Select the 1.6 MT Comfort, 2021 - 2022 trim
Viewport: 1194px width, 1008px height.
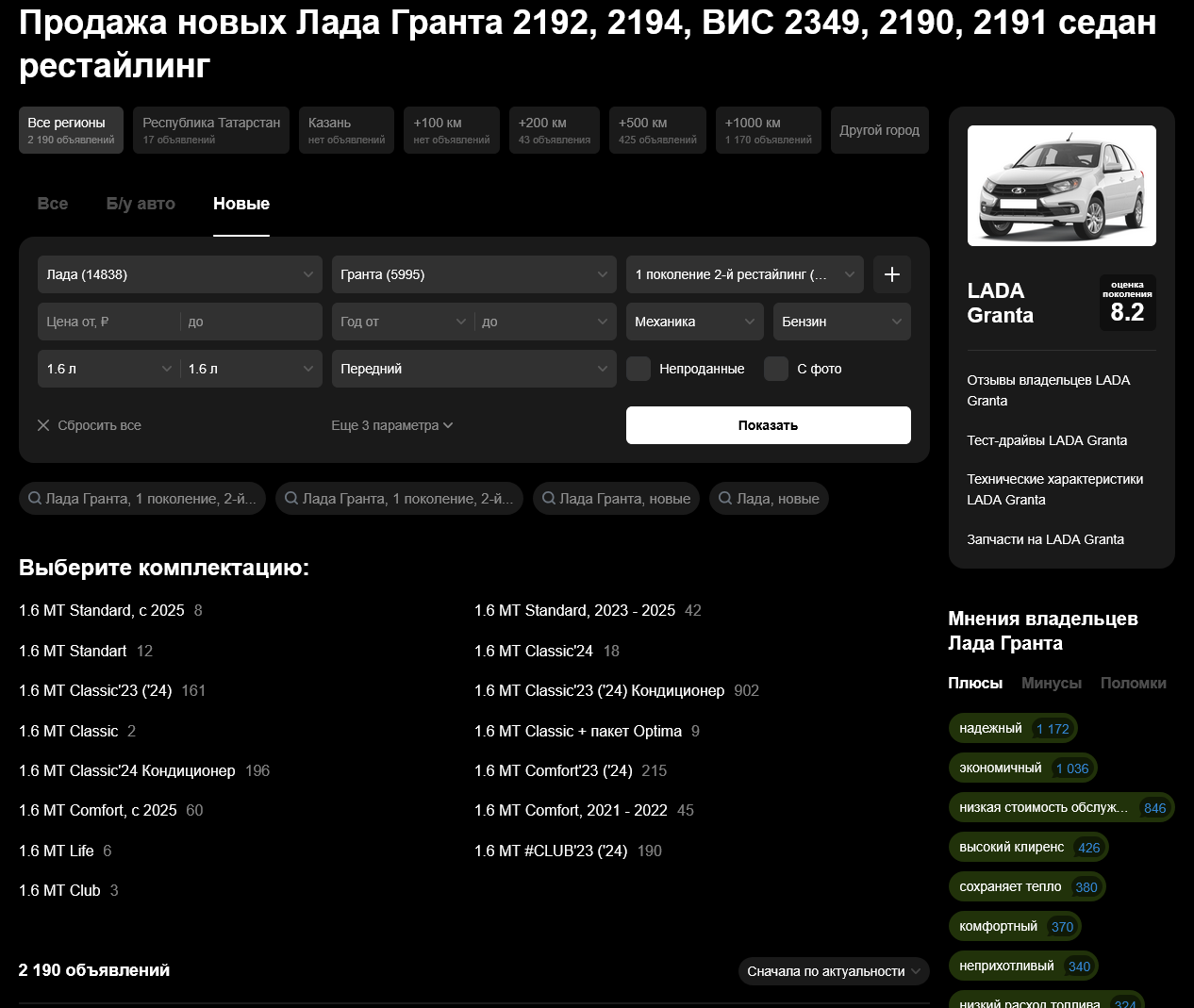[571, 810]
